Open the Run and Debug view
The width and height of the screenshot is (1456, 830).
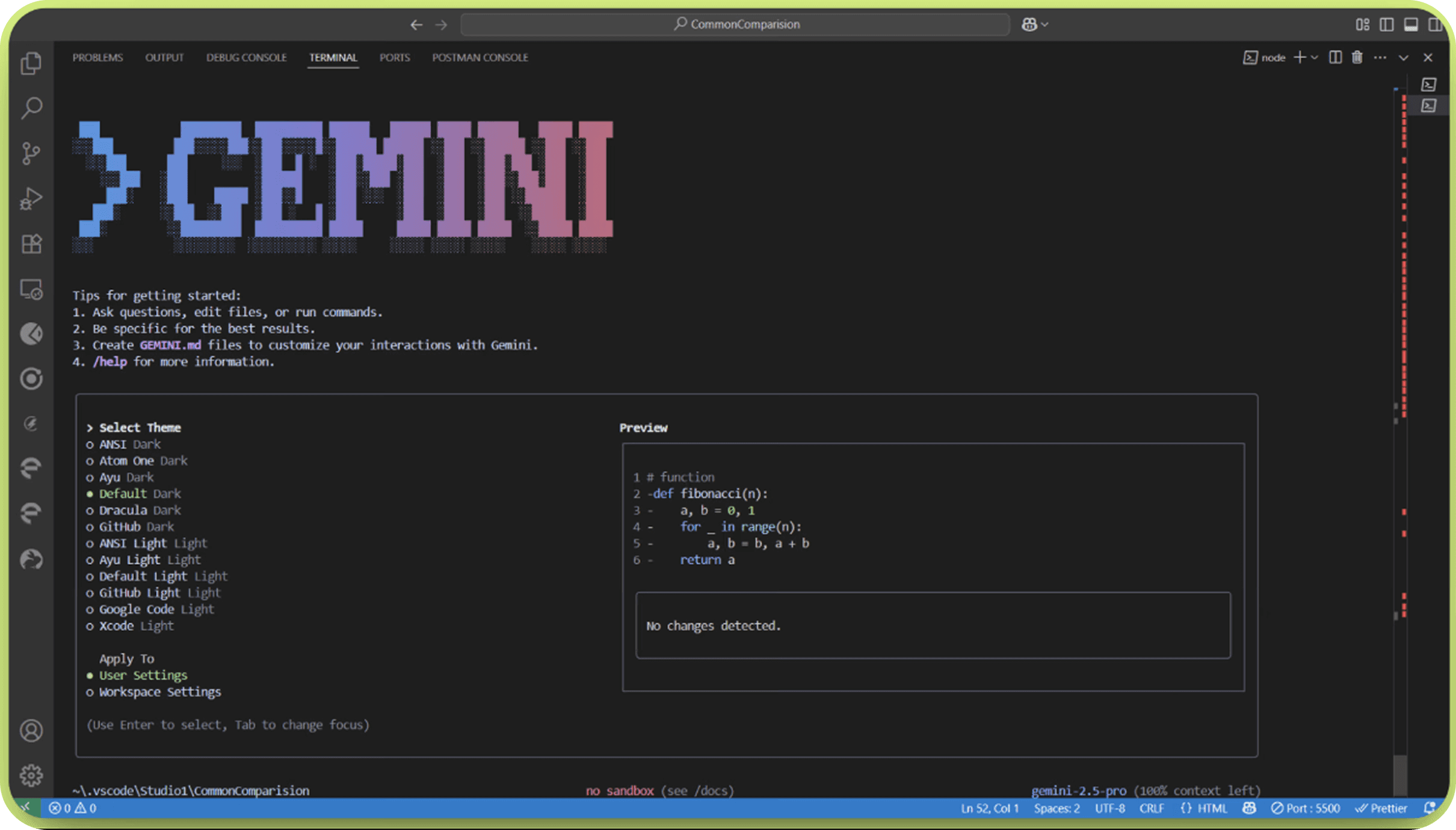[x=31, y=198]
